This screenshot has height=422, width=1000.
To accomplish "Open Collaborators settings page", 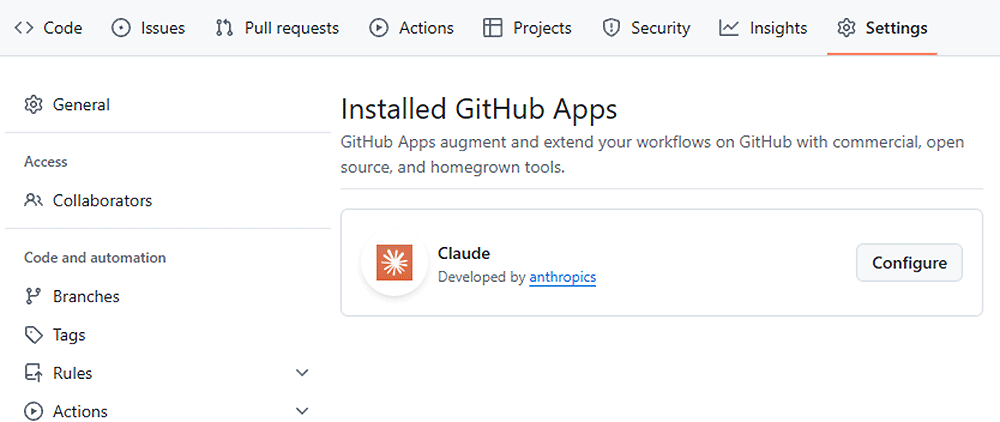I will (102, 201).
